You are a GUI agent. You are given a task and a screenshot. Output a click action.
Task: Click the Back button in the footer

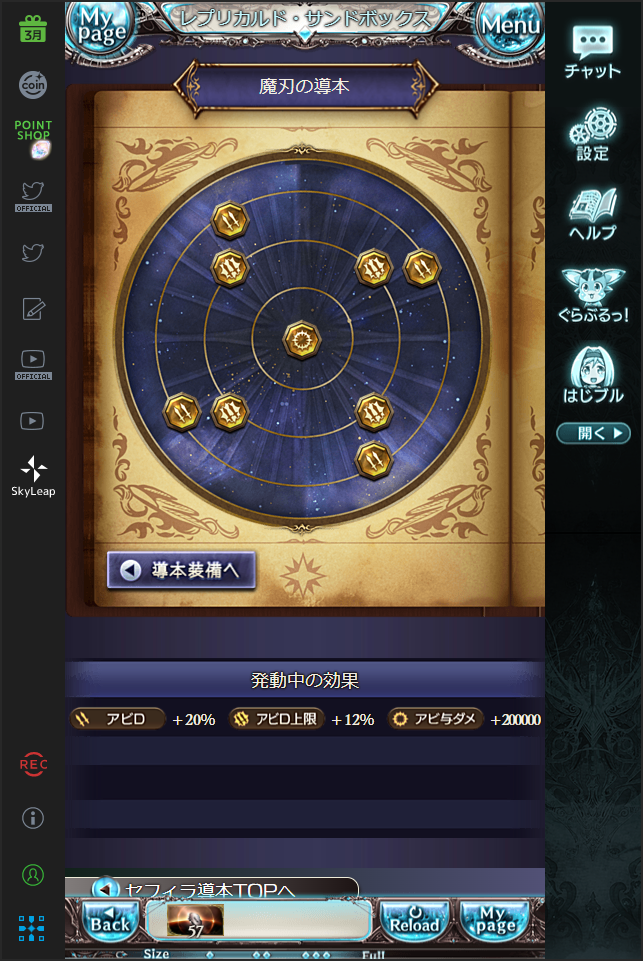(x=110, y=921)
